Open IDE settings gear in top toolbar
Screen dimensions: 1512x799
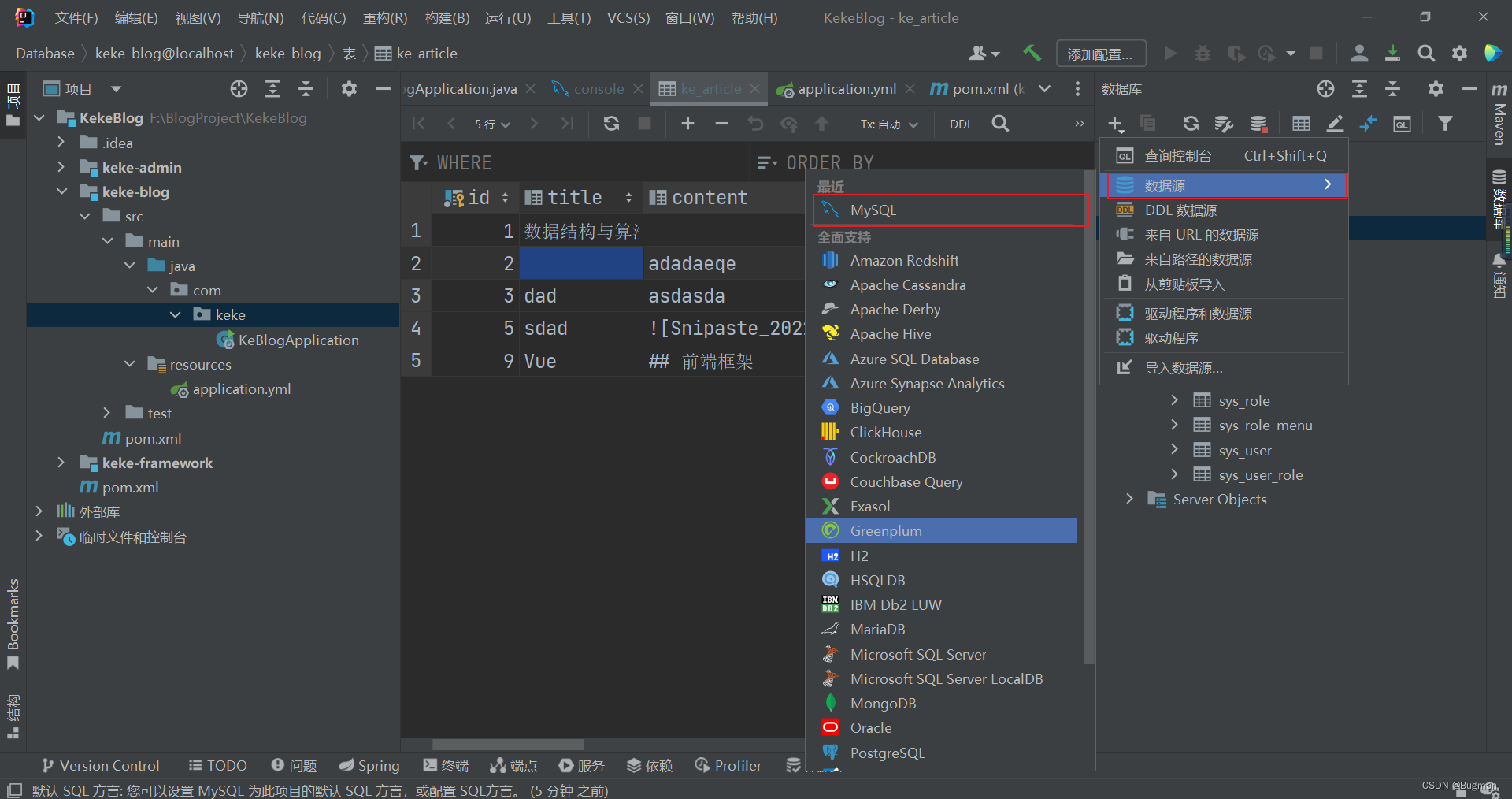pos(1459,53)
